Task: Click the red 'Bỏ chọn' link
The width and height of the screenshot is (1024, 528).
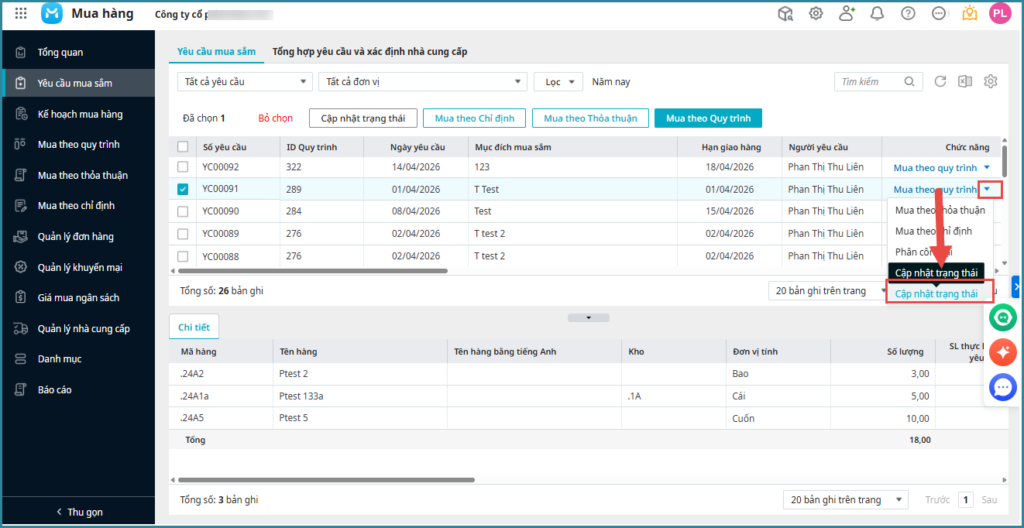Action: click(x=275, y=118)
